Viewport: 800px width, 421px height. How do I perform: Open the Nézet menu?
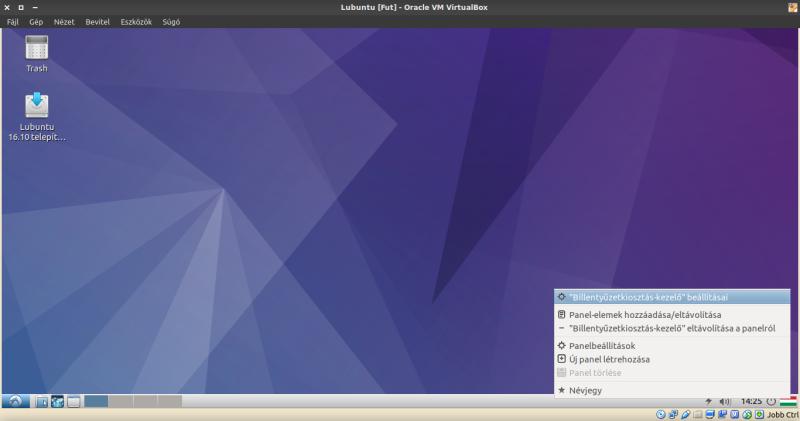pos(64,22)
